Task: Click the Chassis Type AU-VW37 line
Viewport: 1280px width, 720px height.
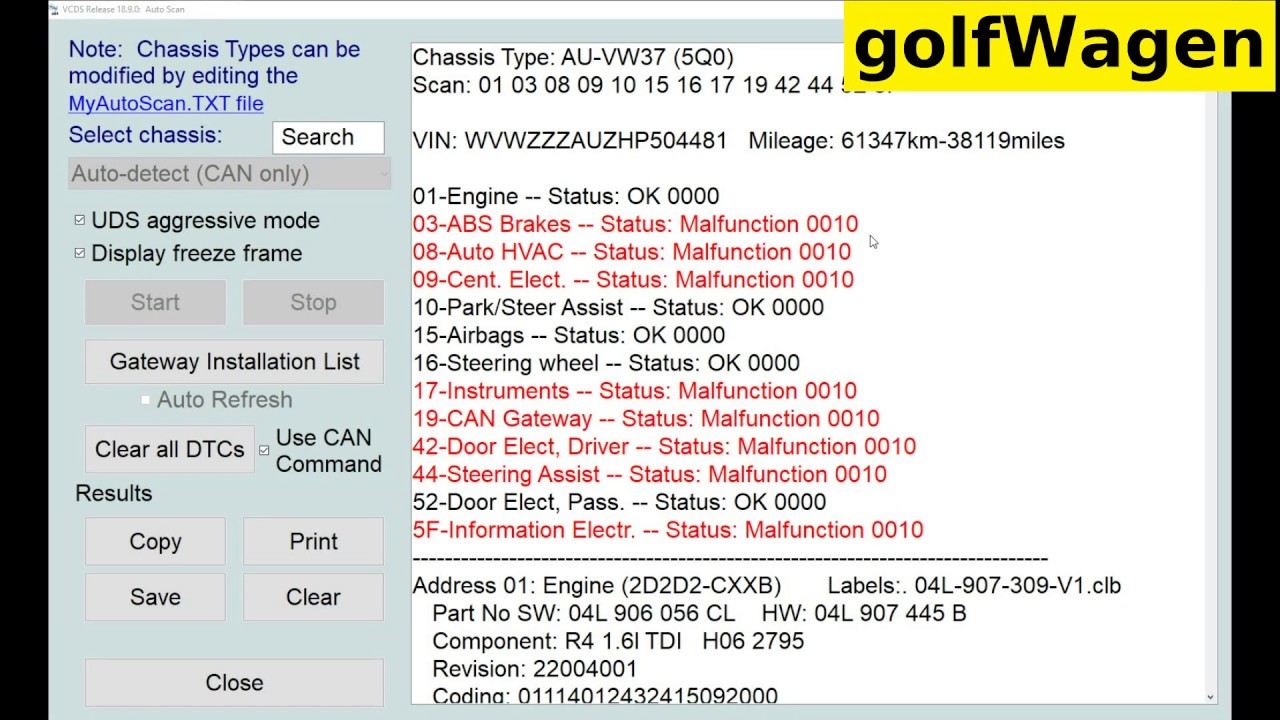Action: (x=573, y=58)
